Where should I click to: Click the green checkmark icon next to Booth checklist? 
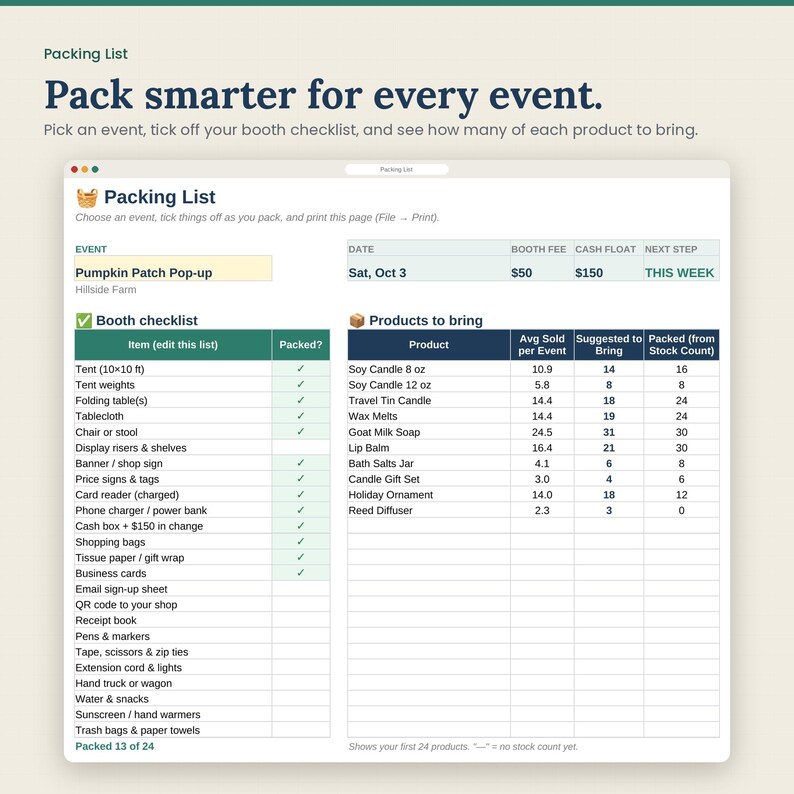84,321
